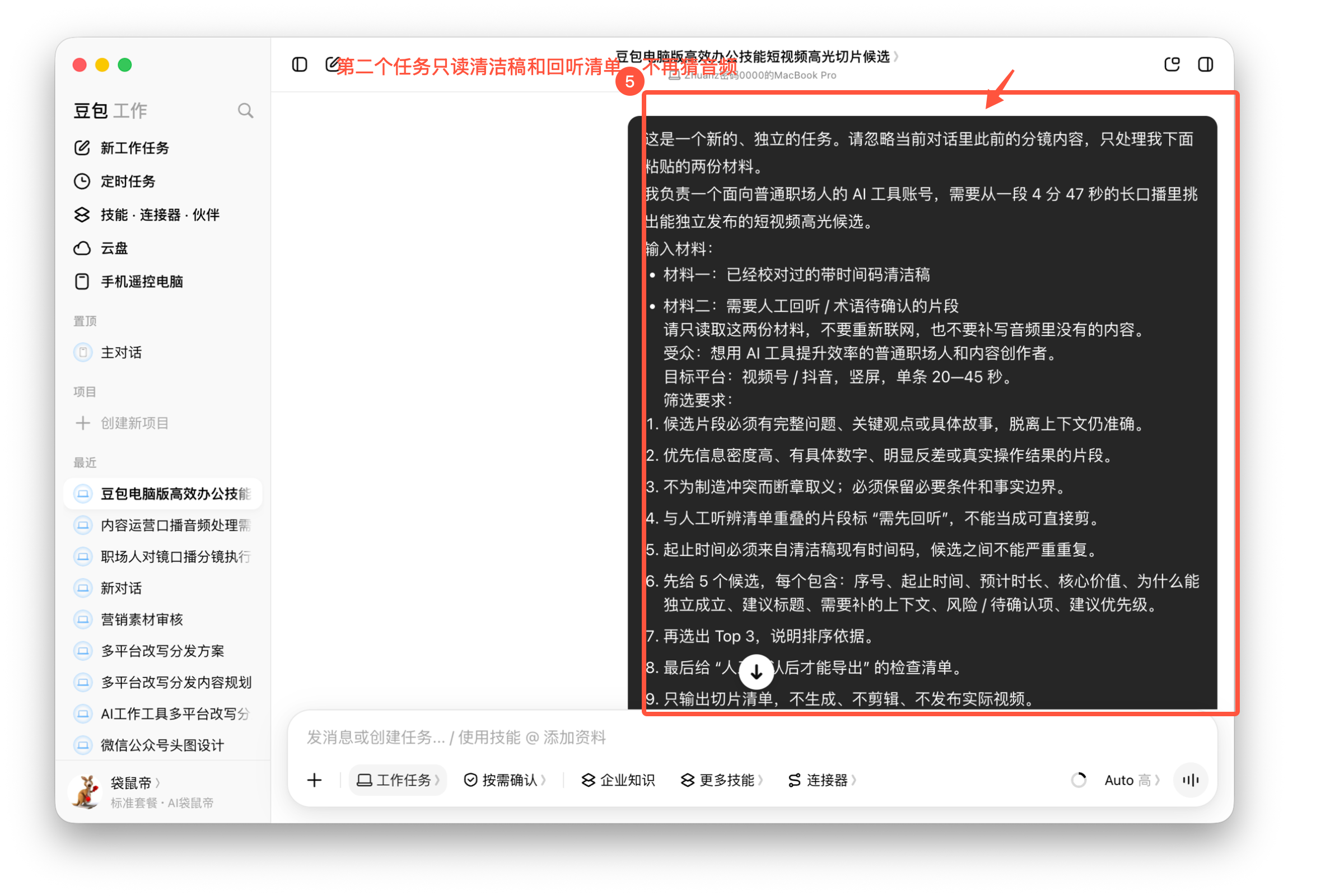Click the scroll-to-bottom arrow button
The image size is (1344, 896).
point(756,672)
